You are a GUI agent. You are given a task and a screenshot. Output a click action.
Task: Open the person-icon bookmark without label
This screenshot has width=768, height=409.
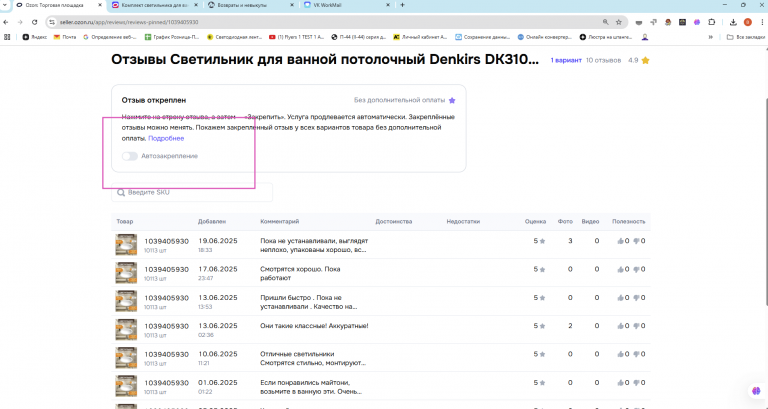coord(645,37)
